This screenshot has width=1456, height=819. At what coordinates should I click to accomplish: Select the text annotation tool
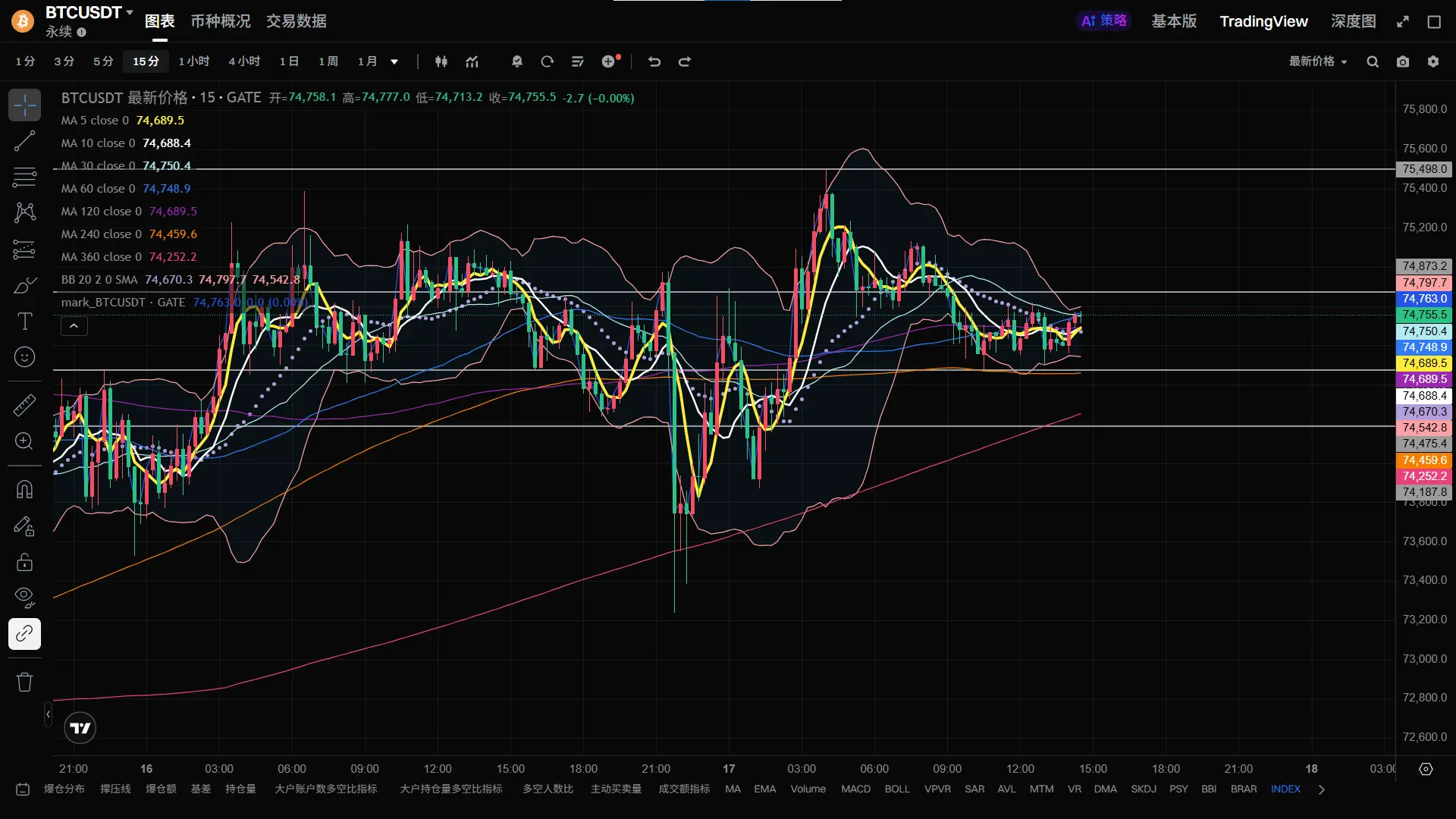(24, 322)
